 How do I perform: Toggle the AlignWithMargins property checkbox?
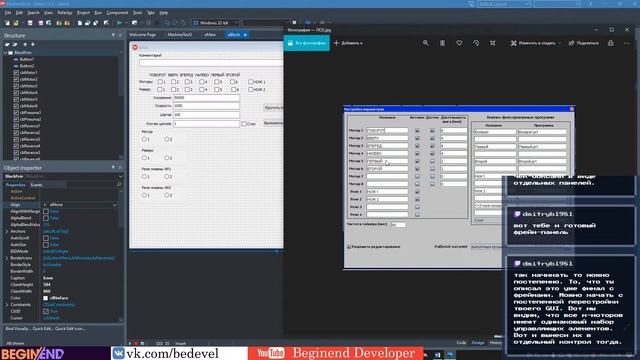point(46,211)
